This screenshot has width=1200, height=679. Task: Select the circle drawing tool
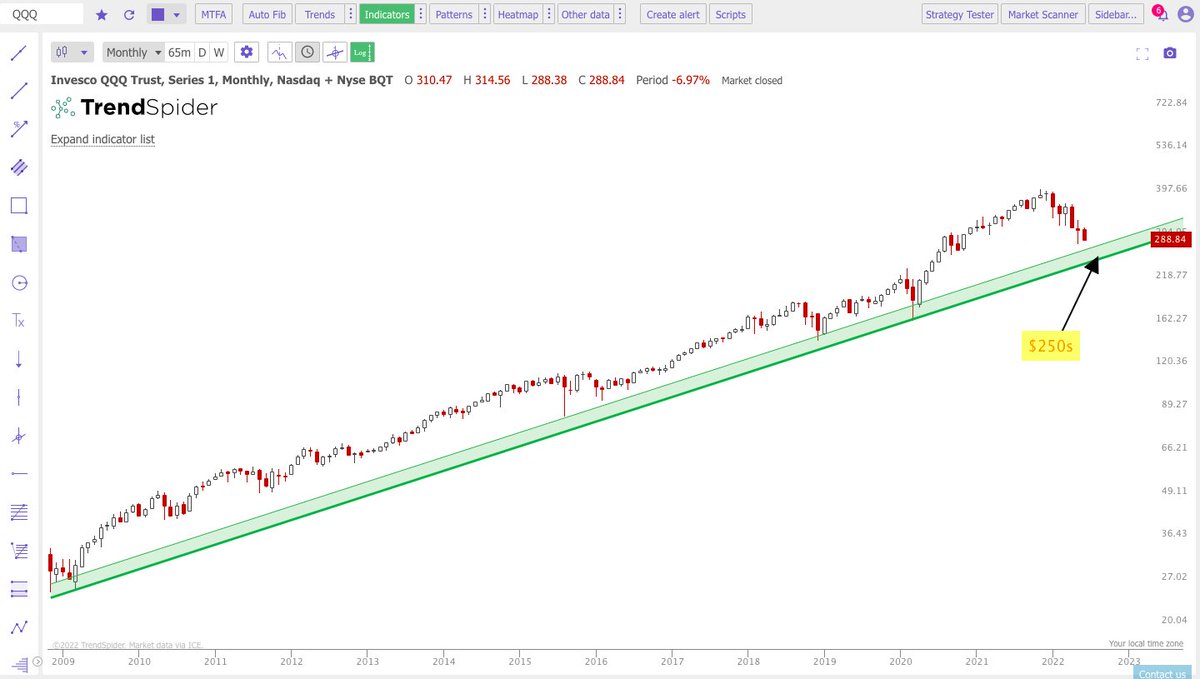(x=18, y=283)
